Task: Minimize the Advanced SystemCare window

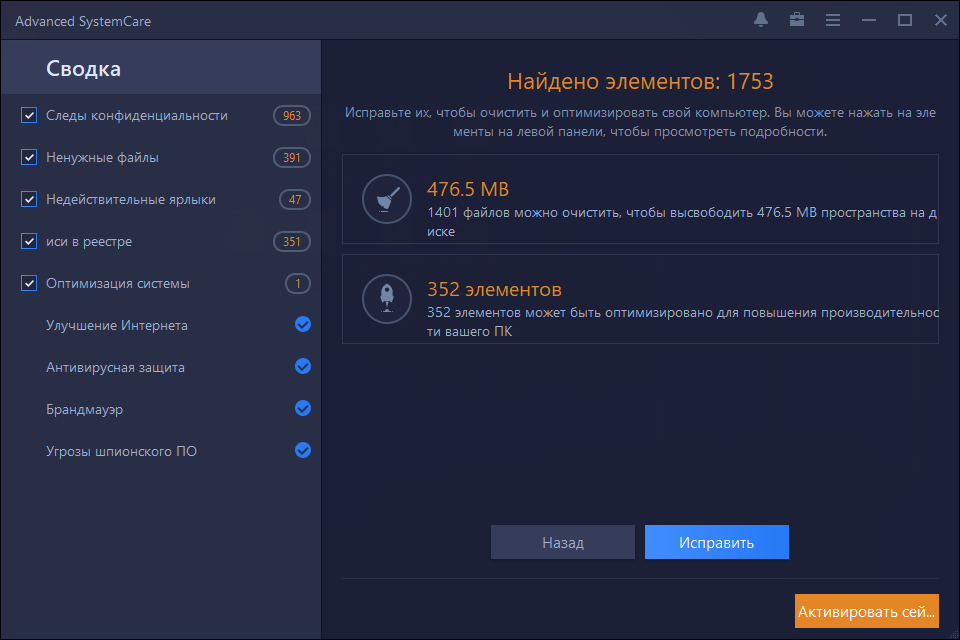Action: 869,20
